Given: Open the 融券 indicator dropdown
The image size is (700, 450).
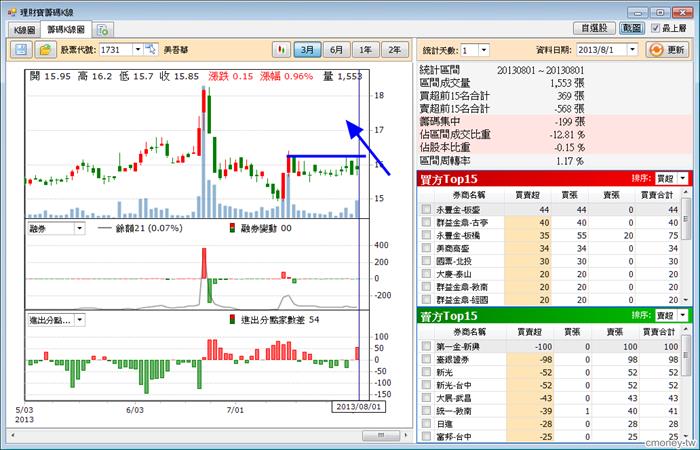Looking at the screenshot, I should (80, 229).
